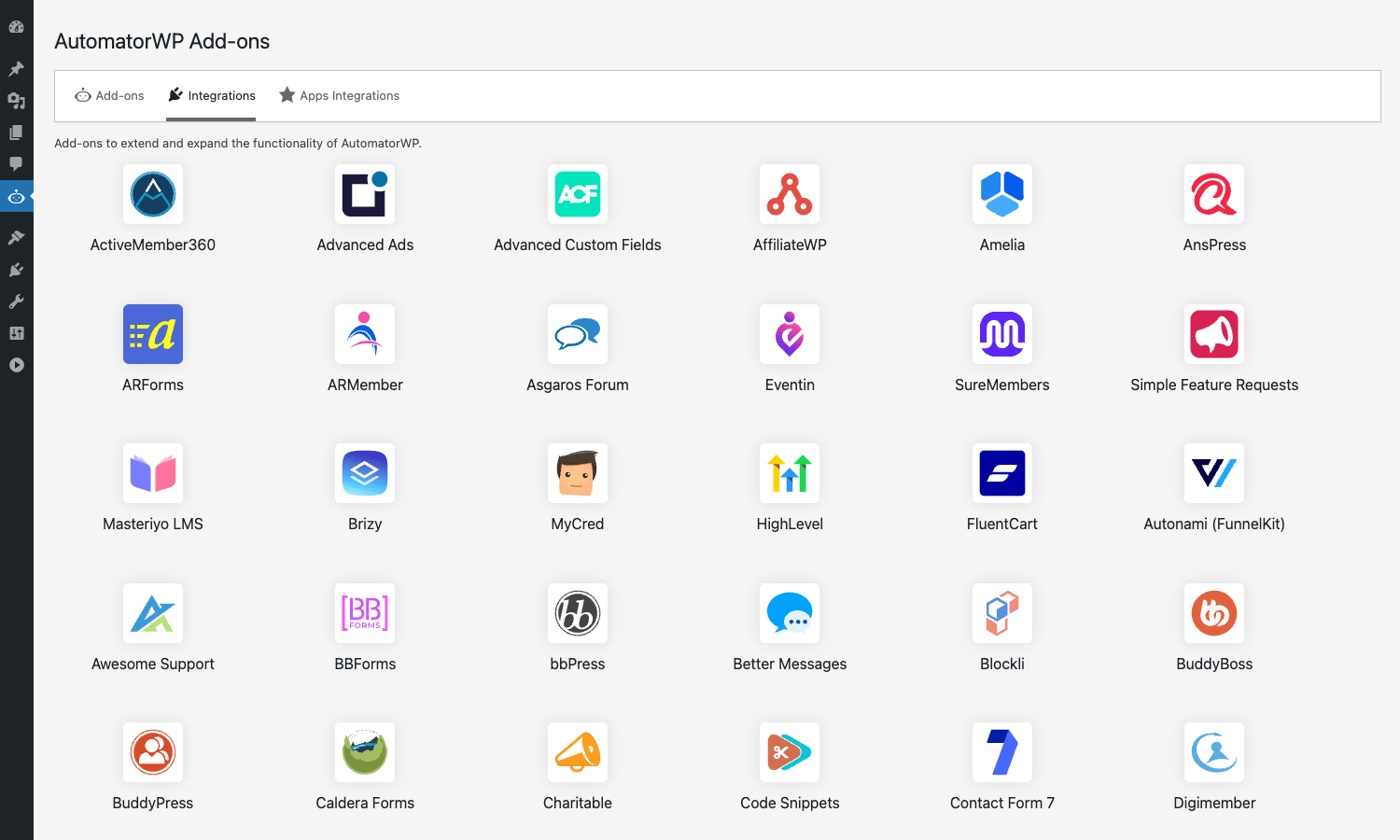Click the Brizy thumbnail
This screenshot has height=840, width=1400.
click(x=365, y=473)
